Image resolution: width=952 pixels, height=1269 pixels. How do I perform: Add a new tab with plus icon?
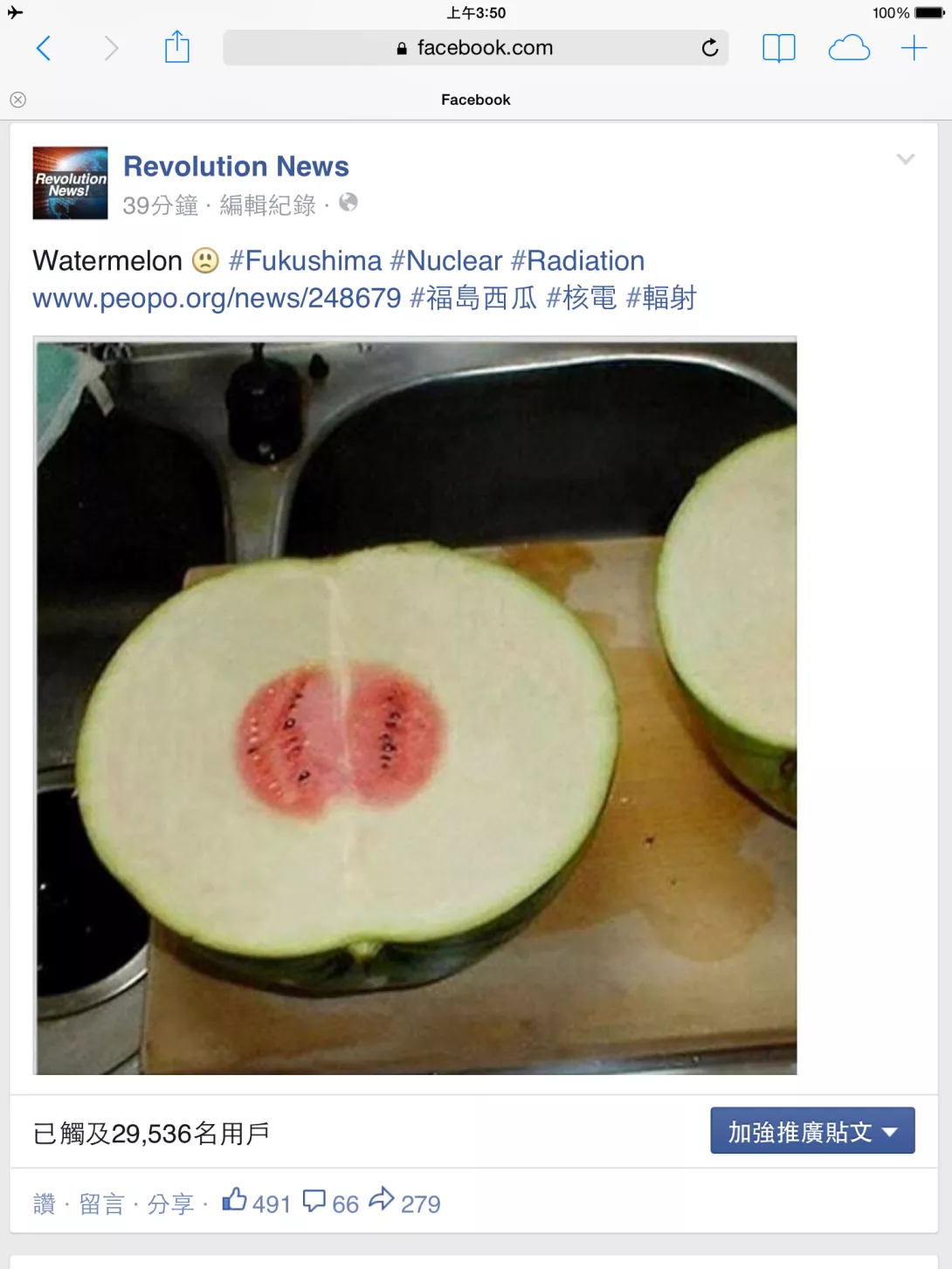[x=914, y=48]
